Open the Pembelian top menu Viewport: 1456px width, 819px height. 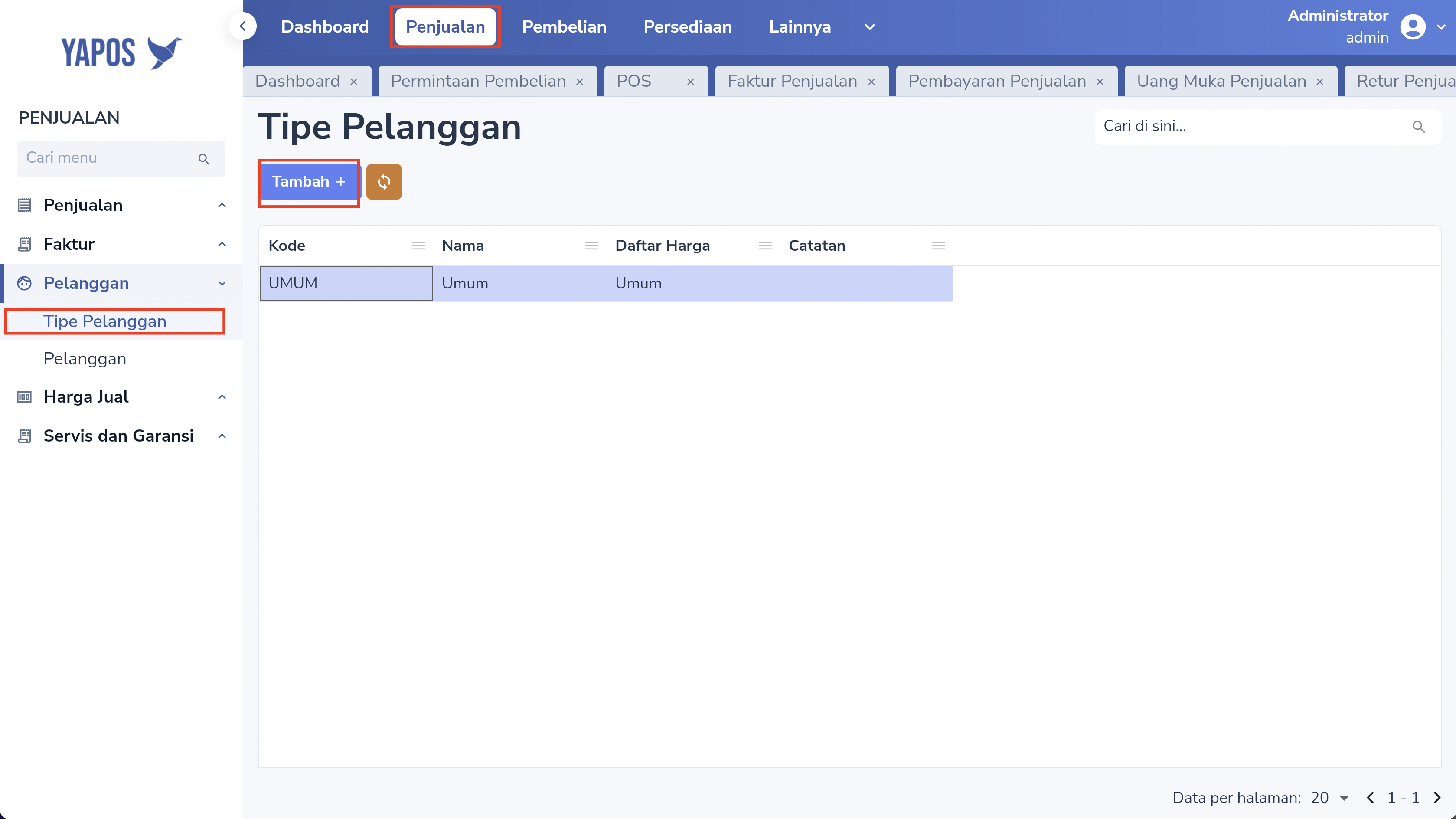click(564, 26)
